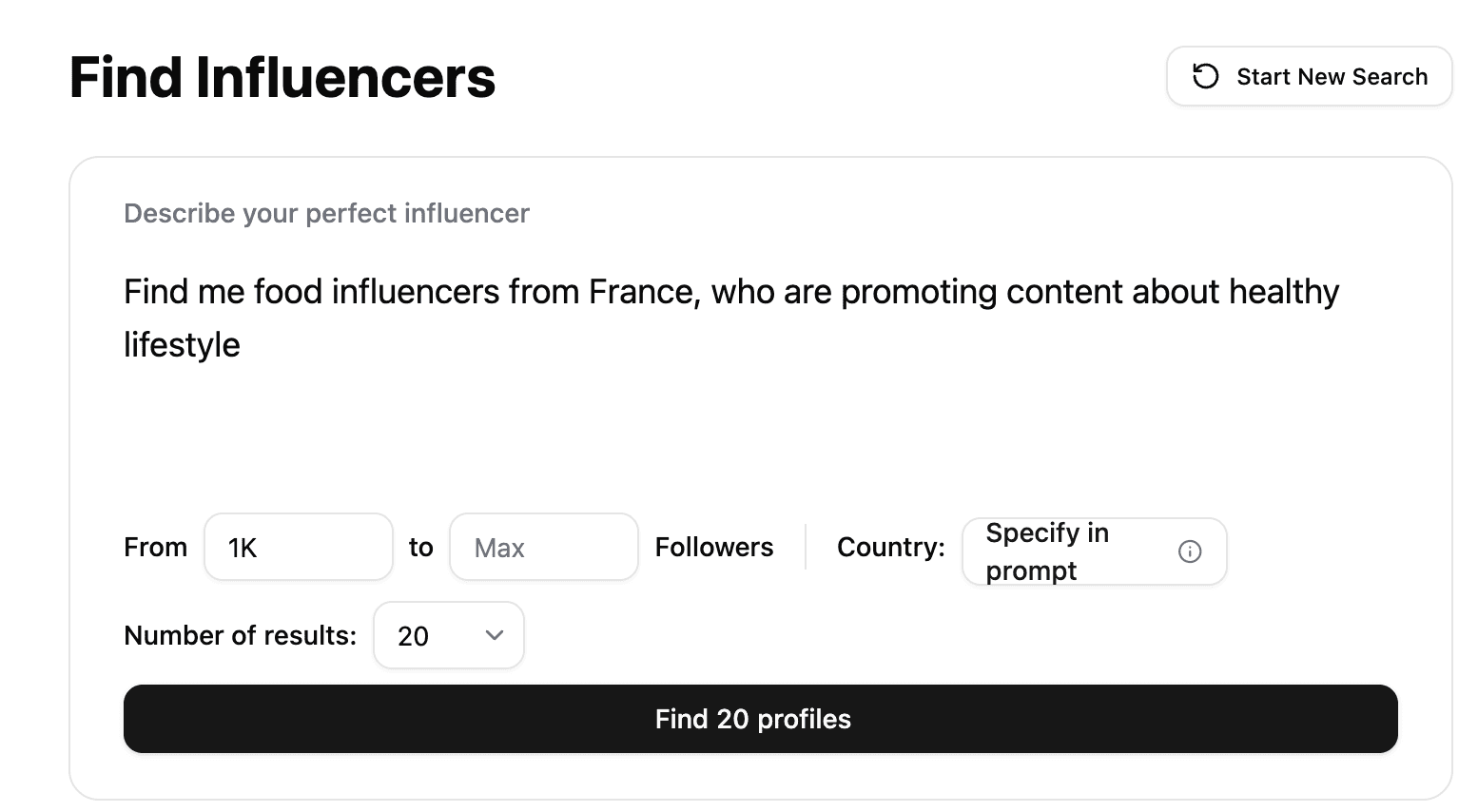
Task: Click the 'Country:' label
Action: click(890, 548)
